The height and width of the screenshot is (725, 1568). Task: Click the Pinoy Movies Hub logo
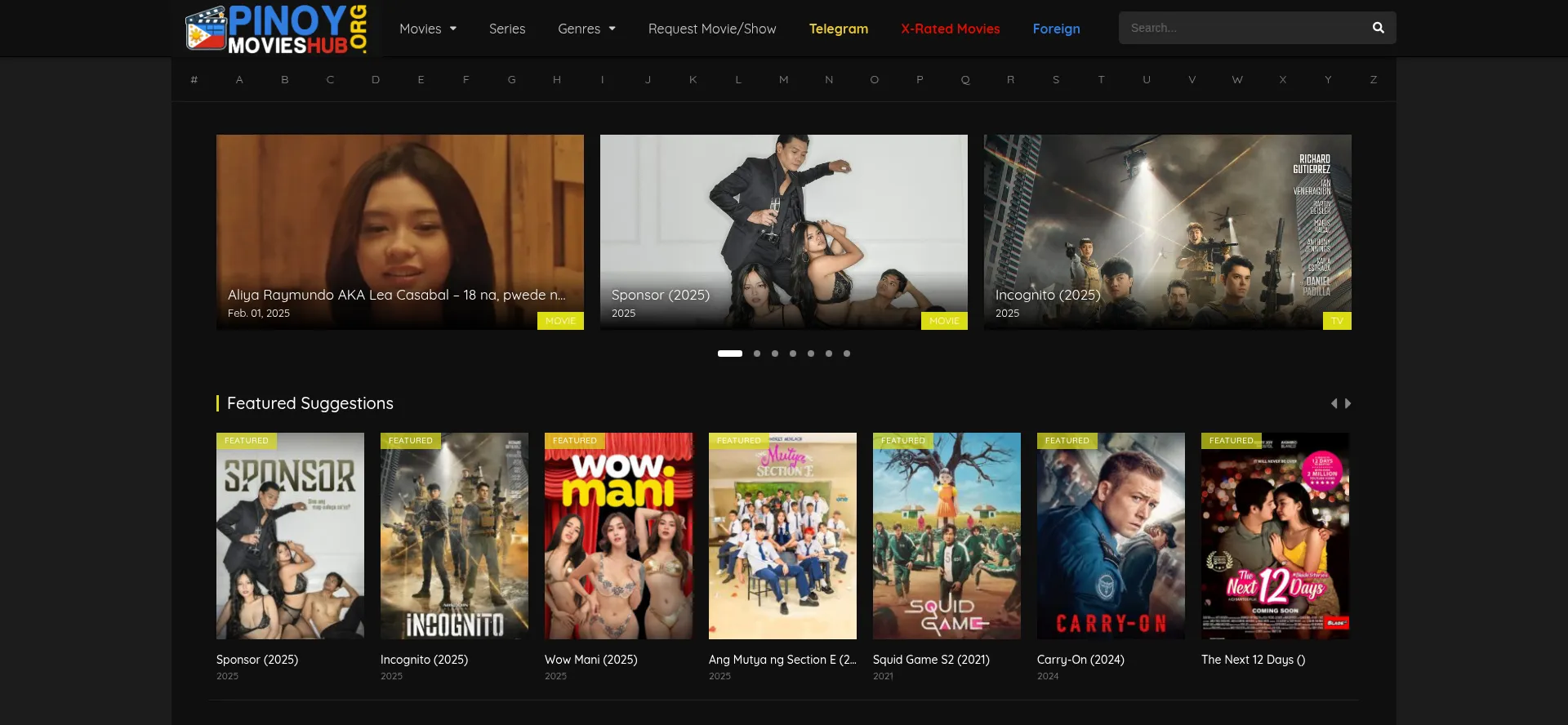pyautogui.click(x=276, y=29)
